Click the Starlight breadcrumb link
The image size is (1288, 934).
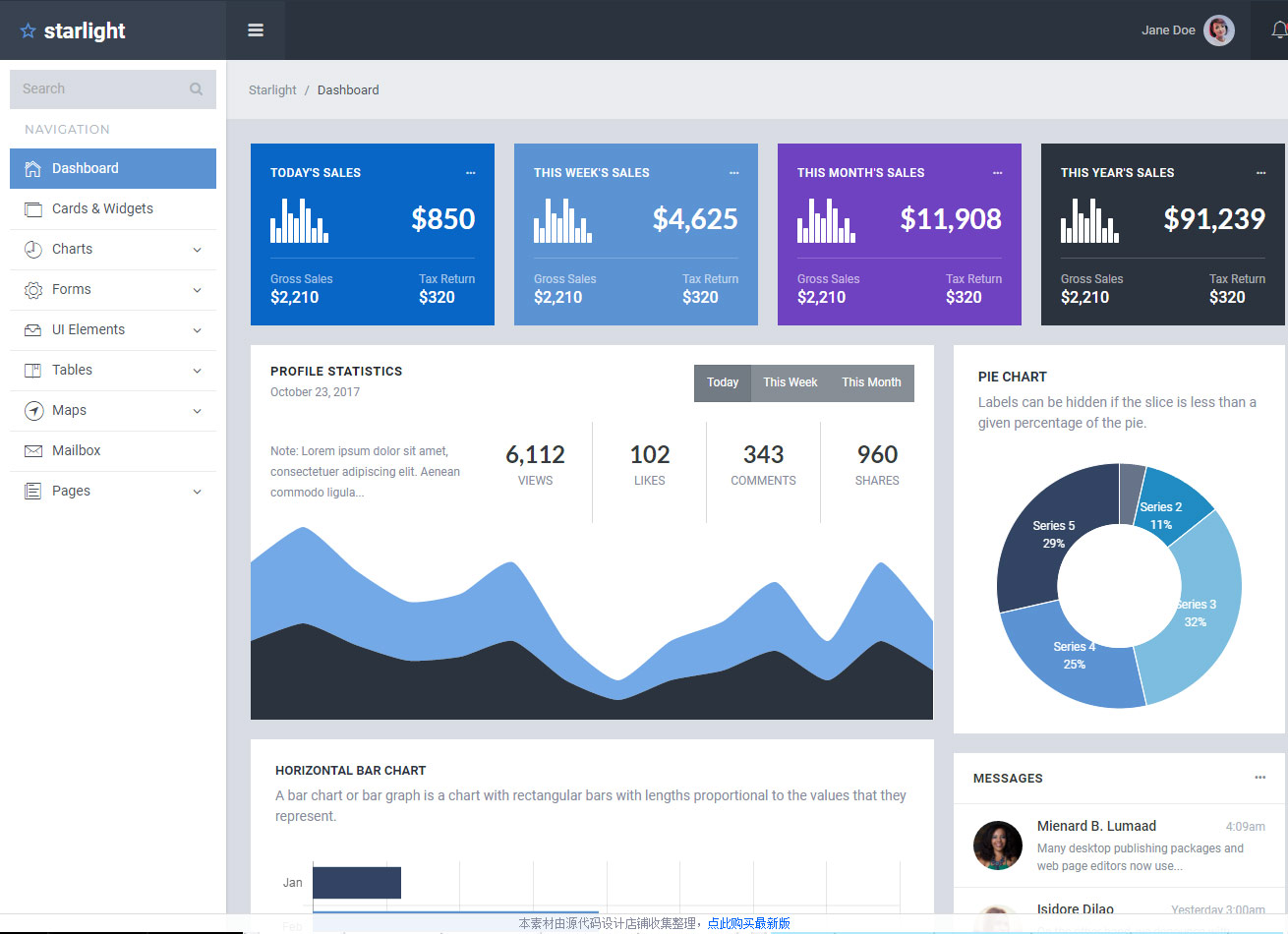272,90
